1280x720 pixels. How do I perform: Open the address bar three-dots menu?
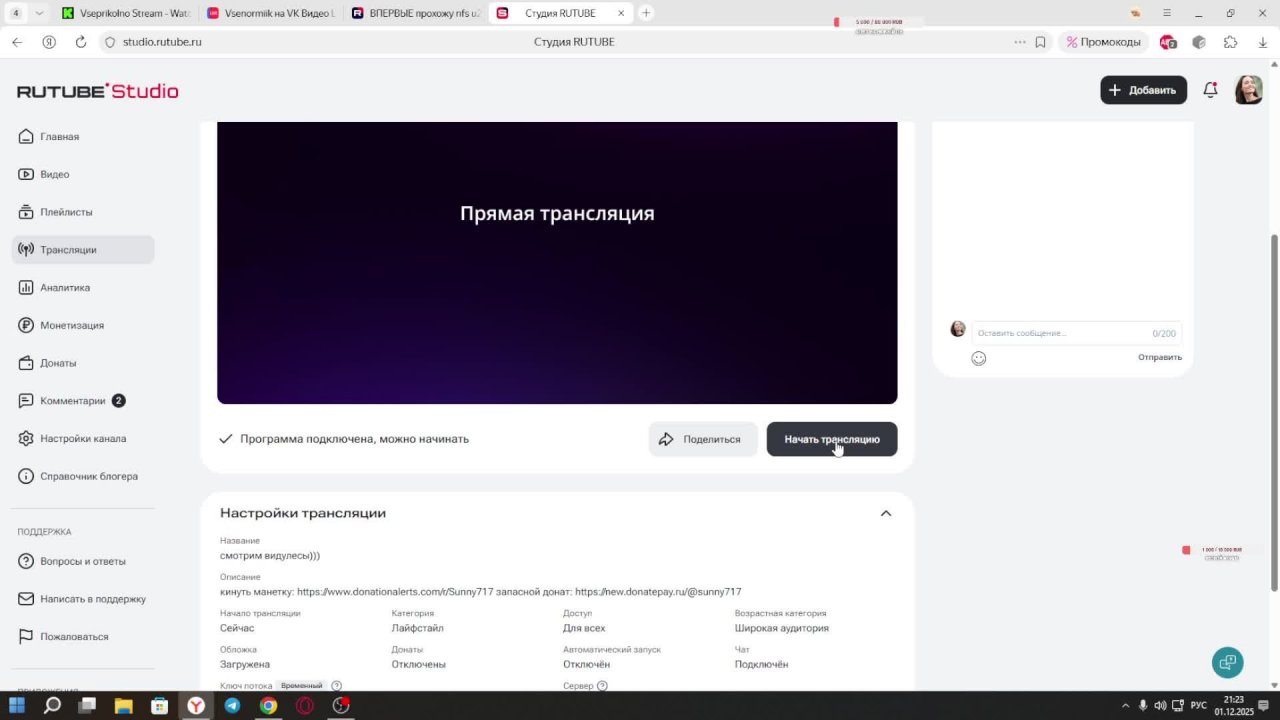click(1019, 42)
